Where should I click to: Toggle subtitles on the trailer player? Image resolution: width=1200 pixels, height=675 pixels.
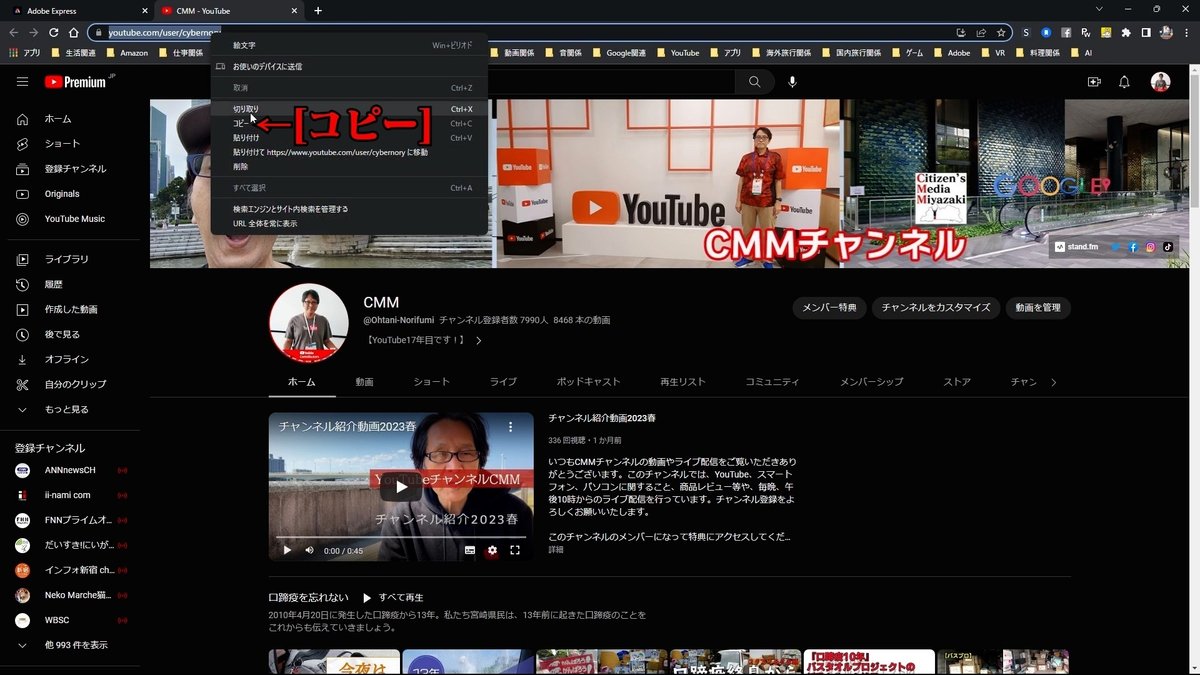(x=470, y=550)
